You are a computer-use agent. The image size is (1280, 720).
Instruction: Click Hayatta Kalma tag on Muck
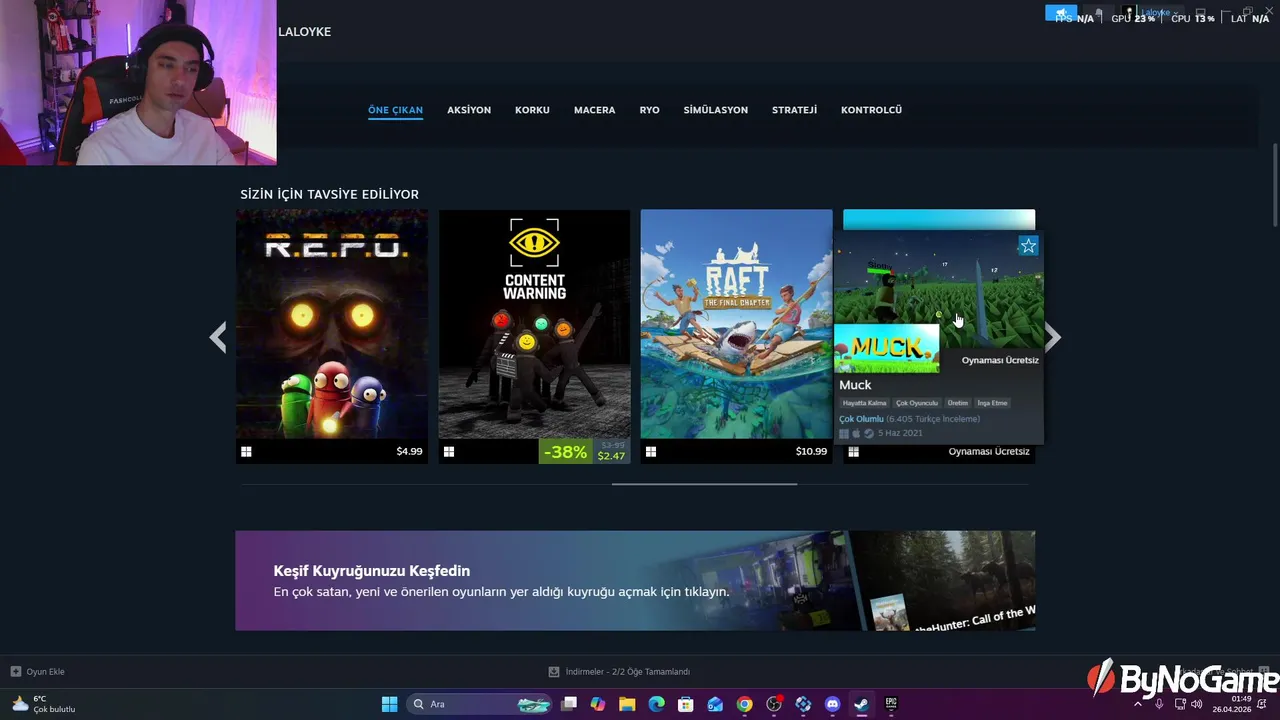point(864,403)
